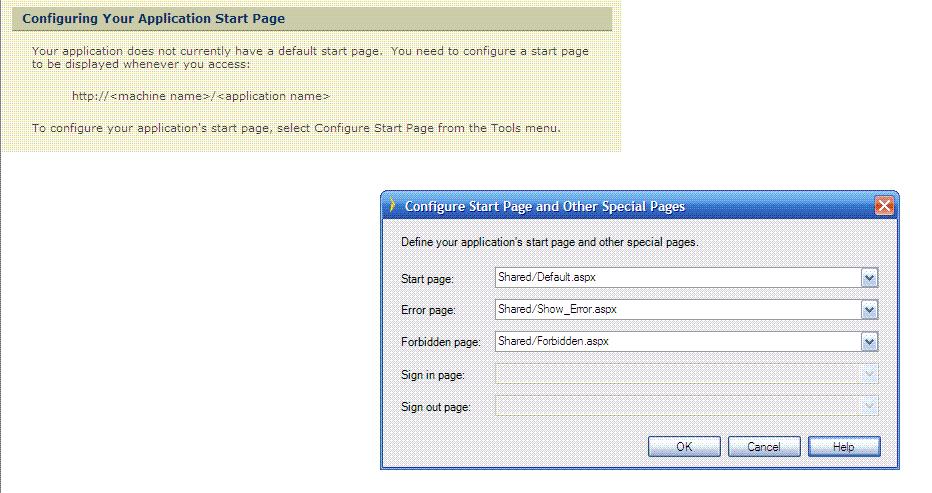Click the disabled Sign out page dropdown
Image resolution: width=932 pixels, height=493 pixels.
coord(687,406)
